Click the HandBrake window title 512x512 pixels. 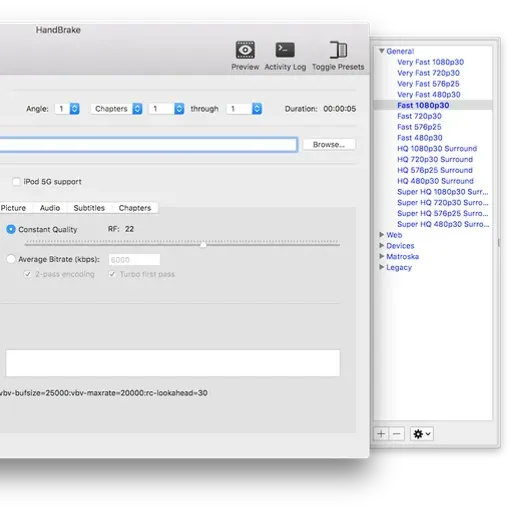(x=58, y=30)
